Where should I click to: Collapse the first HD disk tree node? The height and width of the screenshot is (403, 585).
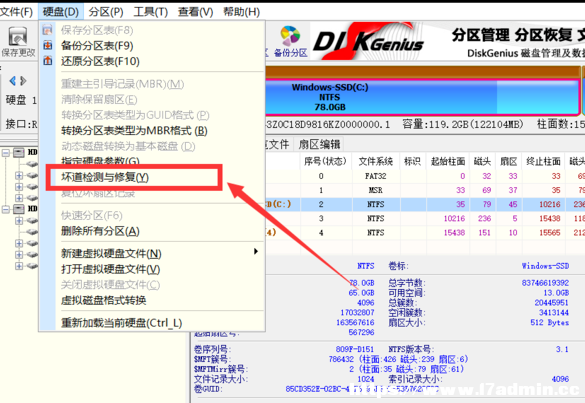click(x=6, y=153)
